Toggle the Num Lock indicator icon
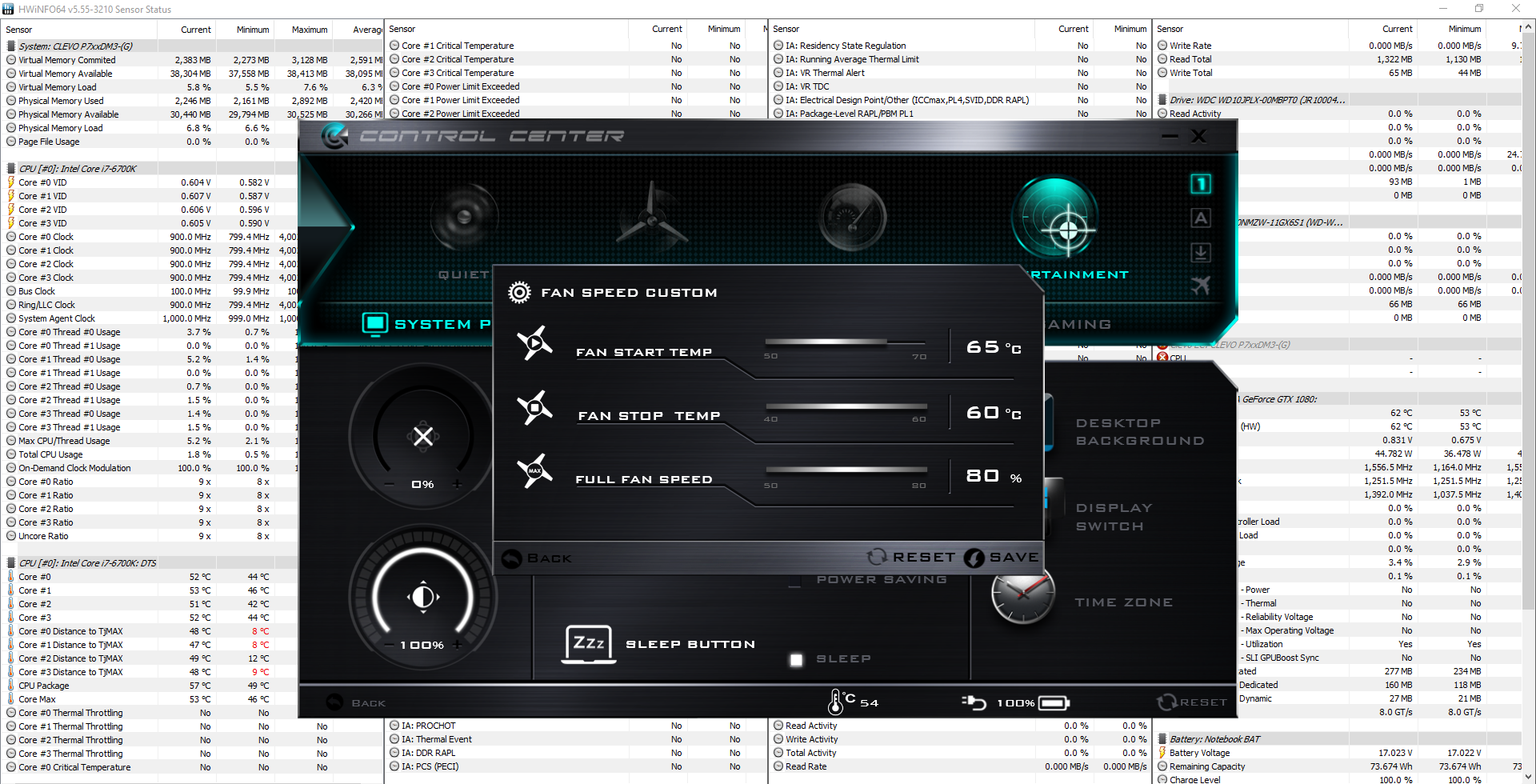The height and width of the screenshot is (784, 1536). click(x=1200, y=184)
